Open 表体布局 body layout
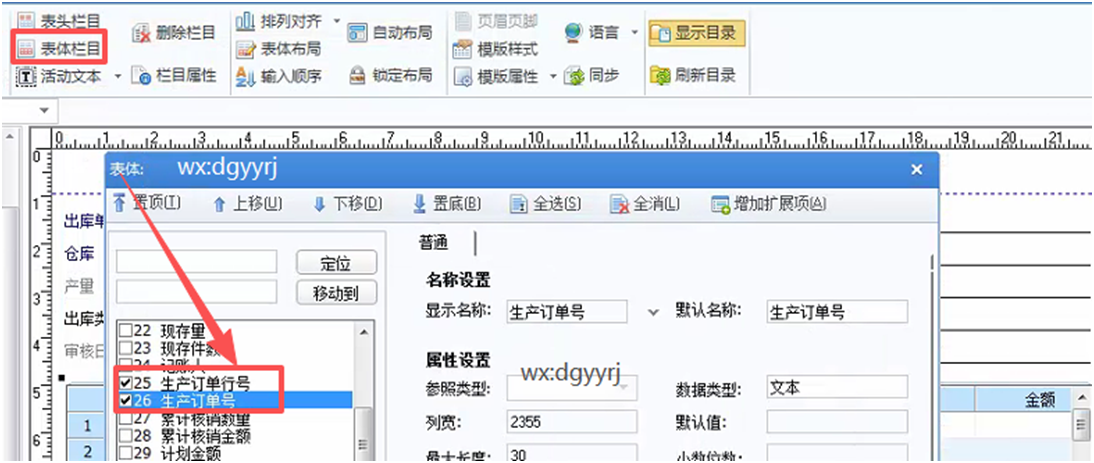The height and width of the screenshot is (463, 1094). [279, 48]
